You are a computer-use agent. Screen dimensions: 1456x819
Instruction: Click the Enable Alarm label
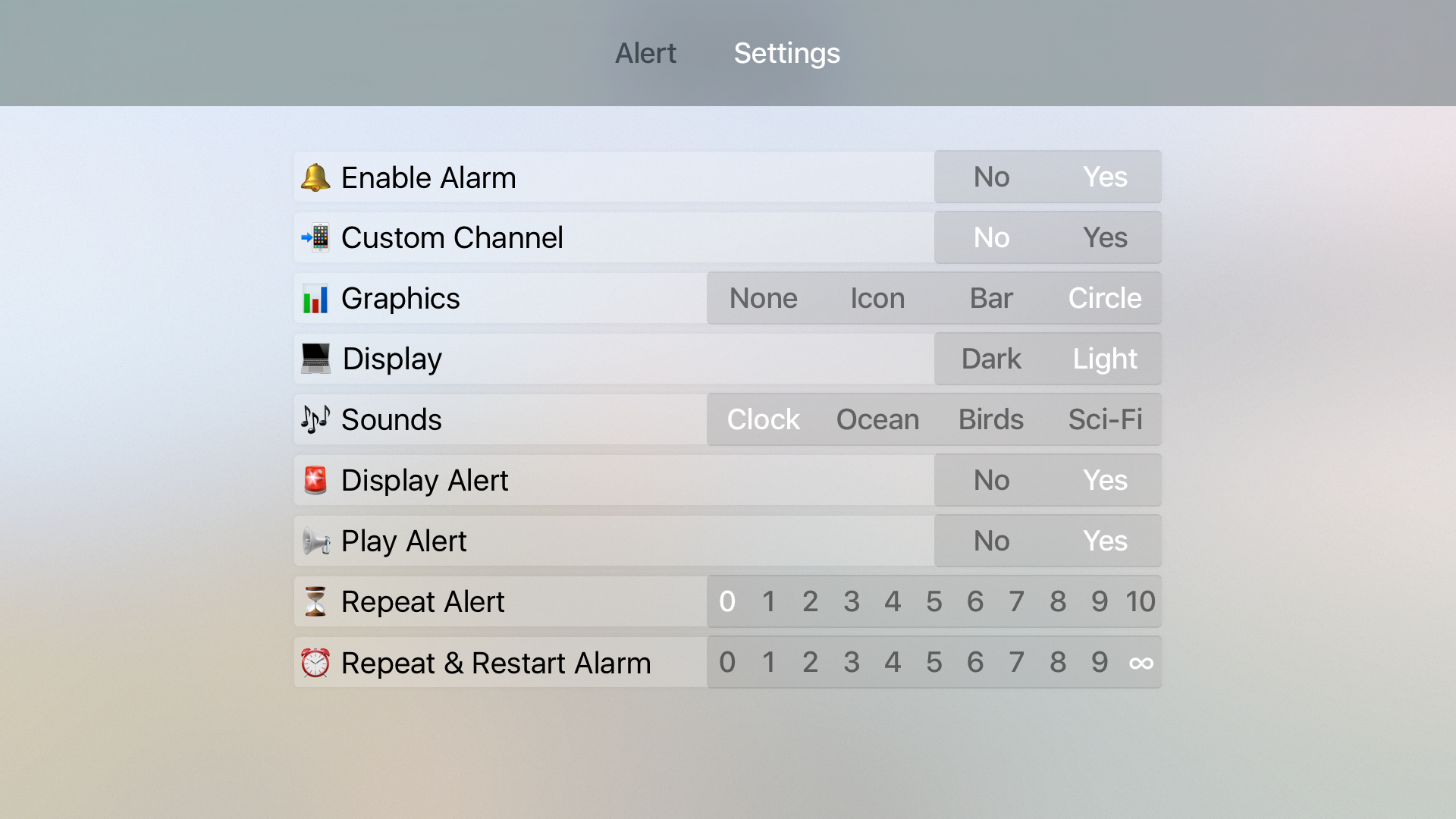pos(428,177)
